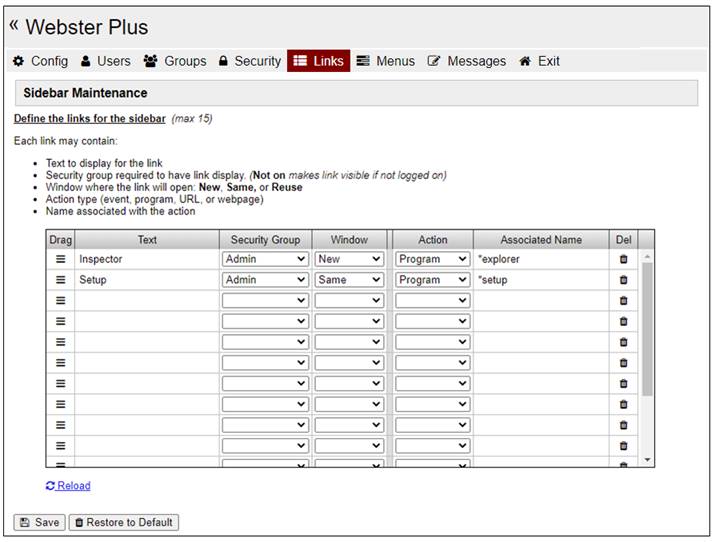This screenshot has height=542, width=715.
Task: Open Action dropdown for Inspector row
Action: coord(432,259)
